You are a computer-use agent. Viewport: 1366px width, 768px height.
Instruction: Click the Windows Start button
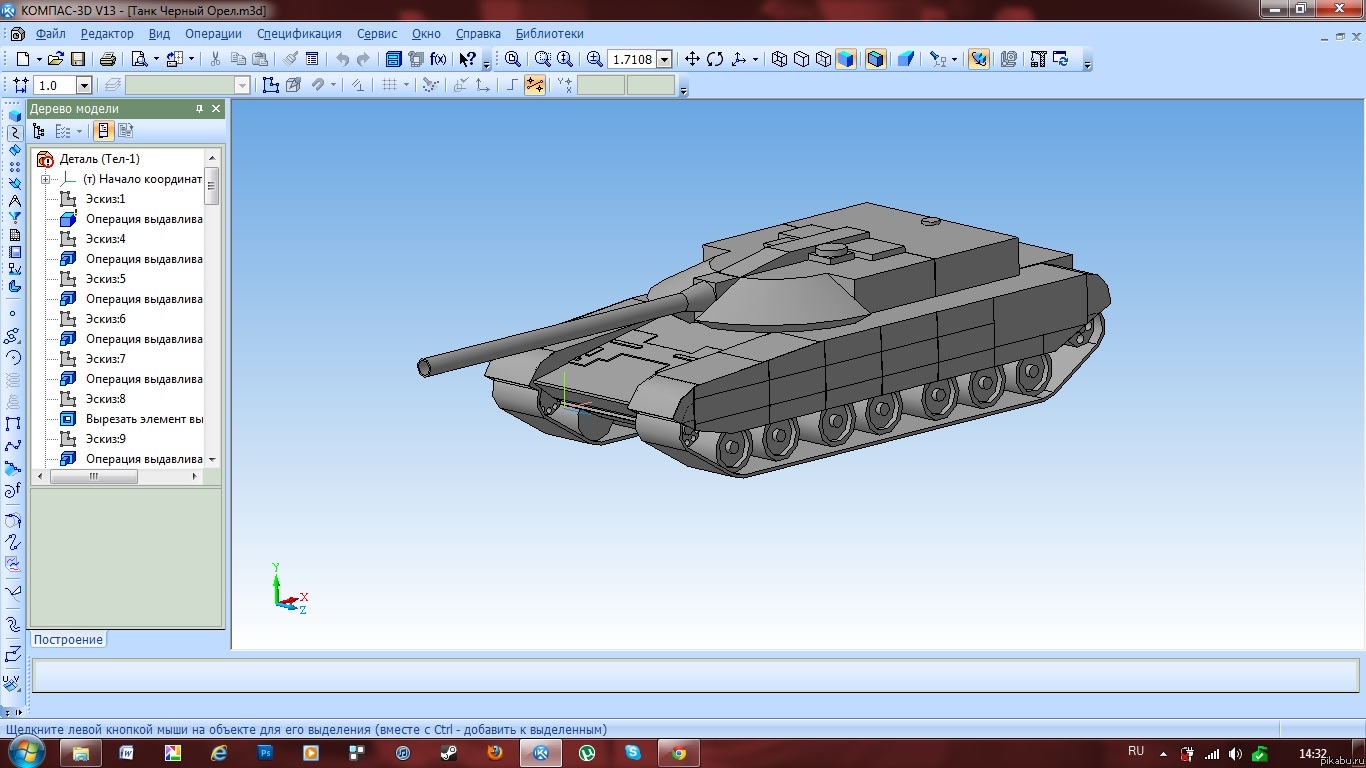pyautogui.click(x=26, y=752)
